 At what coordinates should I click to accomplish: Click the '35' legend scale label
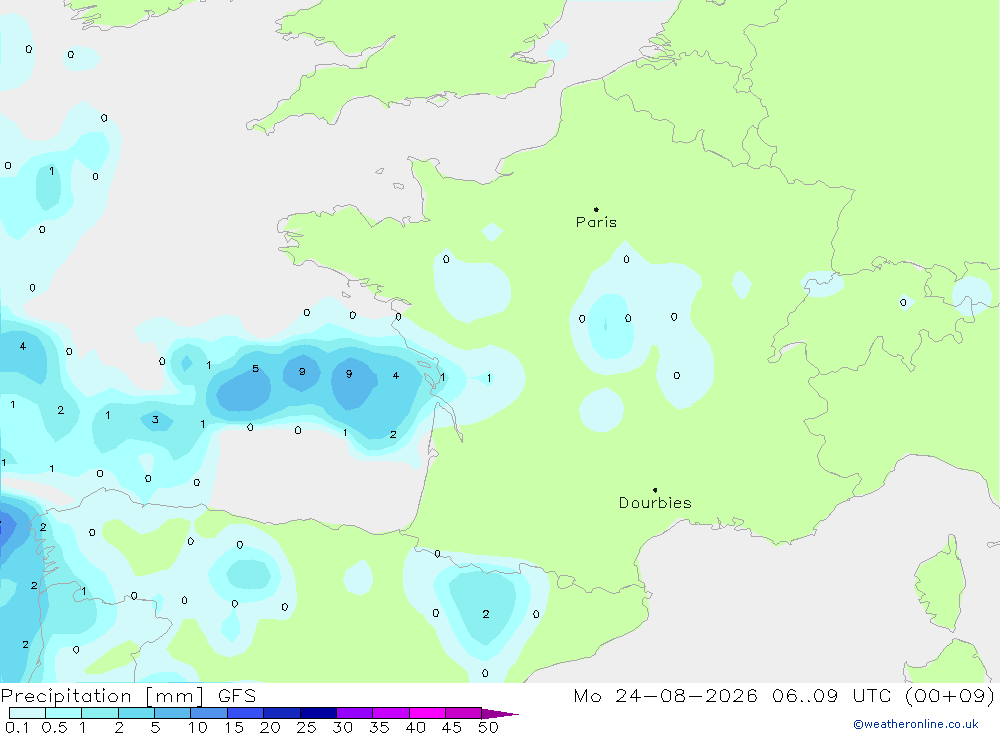coord(379,727)
